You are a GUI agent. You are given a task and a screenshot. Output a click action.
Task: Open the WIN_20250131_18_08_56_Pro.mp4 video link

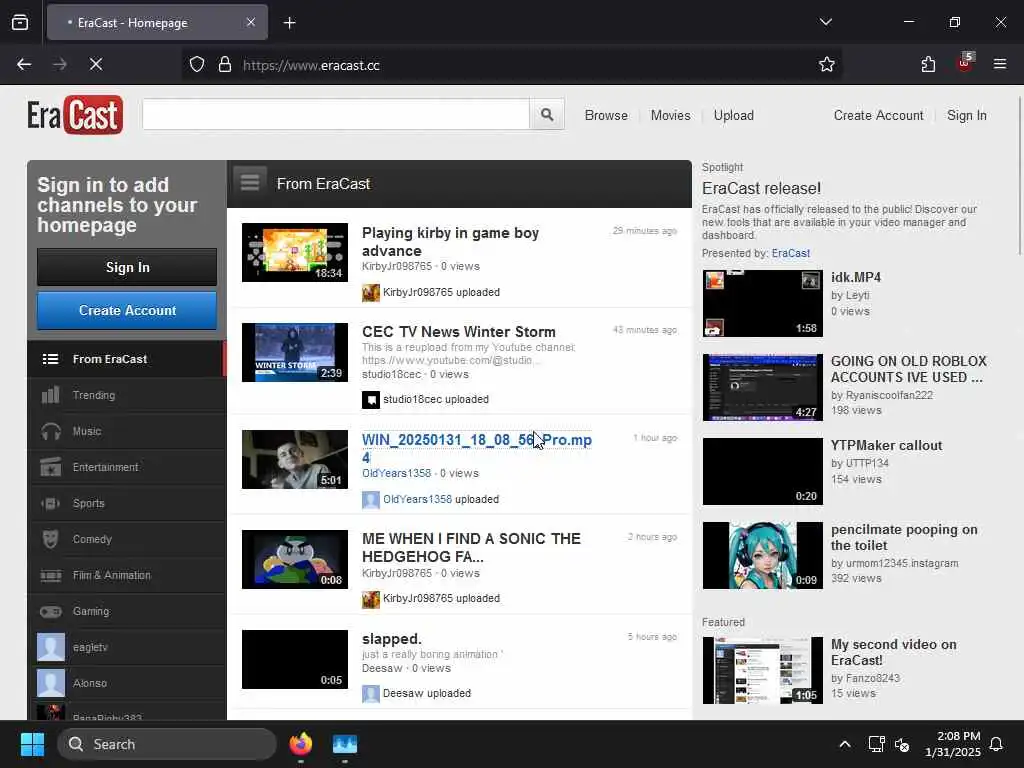(x=477, y=448)
